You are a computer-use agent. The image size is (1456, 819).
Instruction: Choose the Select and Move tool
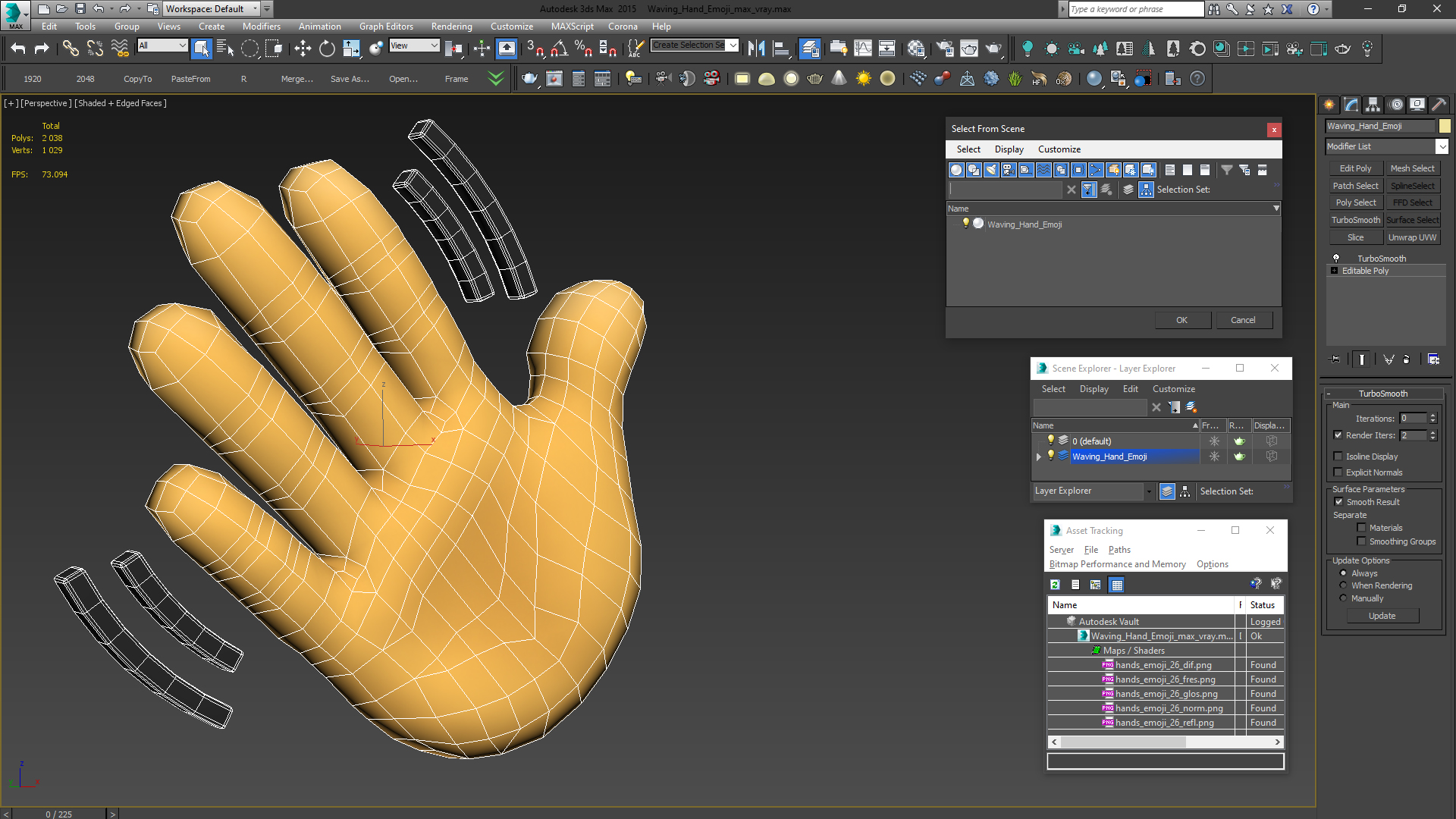[x=303, y=49]
